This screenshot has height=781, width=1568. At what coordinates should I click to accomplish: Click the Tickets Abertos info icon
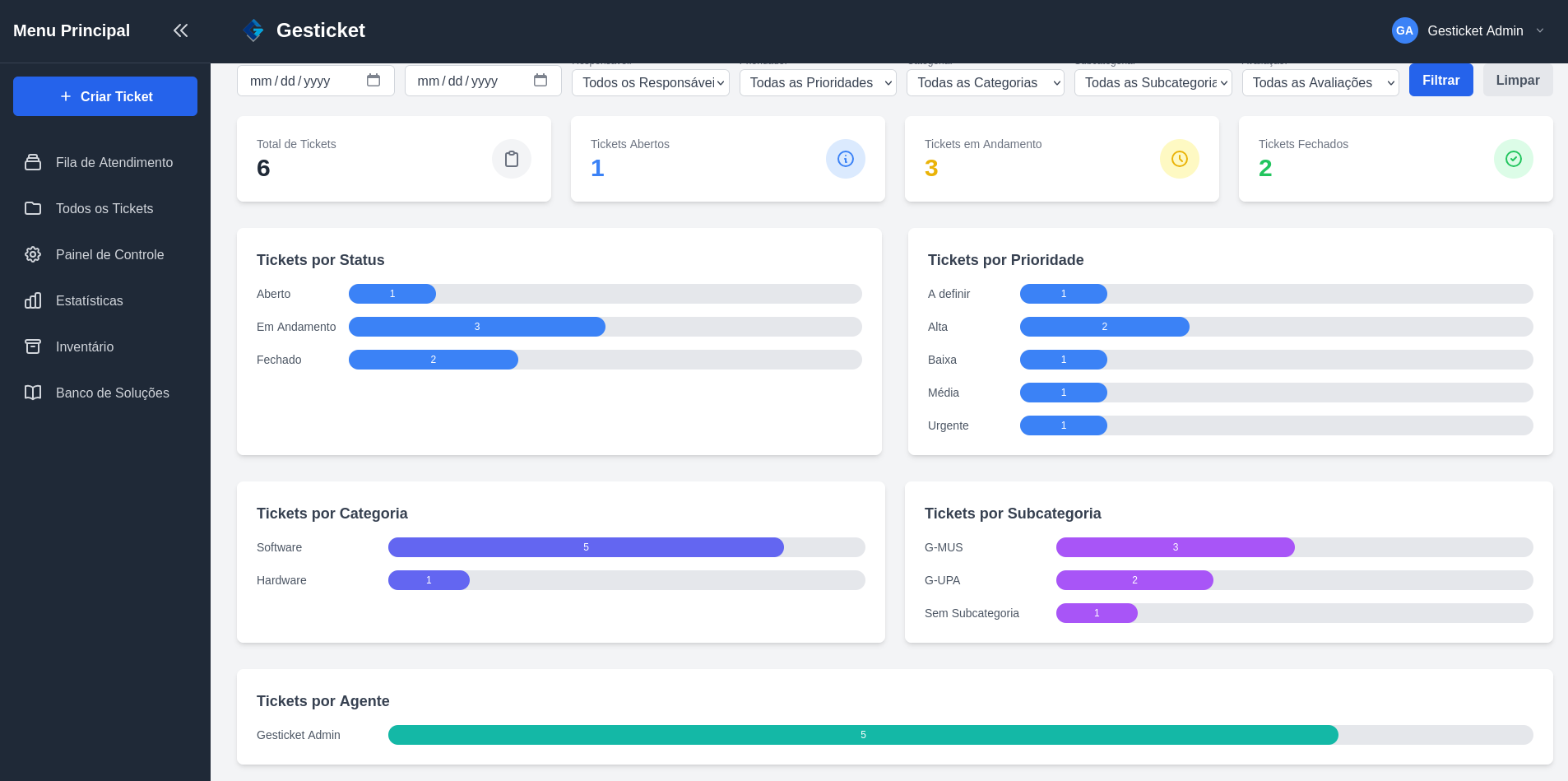[x=846, y=159]
